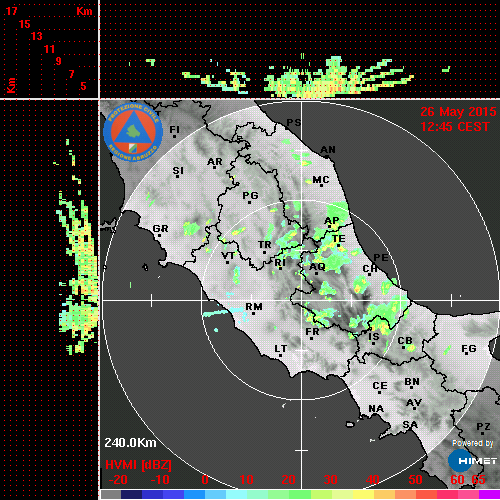Click the HVMI [dBZ] legend title
The width and height of the screenshot is (500, 500).
point(138,465)
